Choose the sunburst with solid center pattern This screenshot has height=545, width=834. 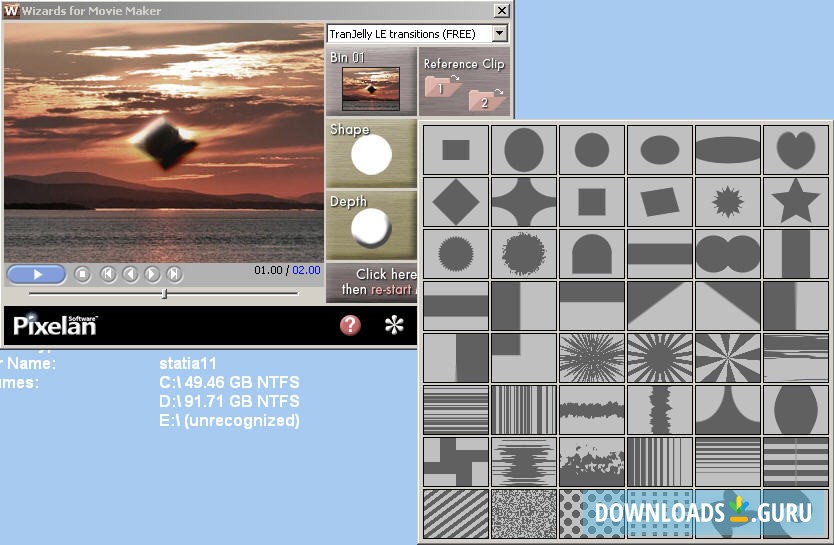[660, 358]
